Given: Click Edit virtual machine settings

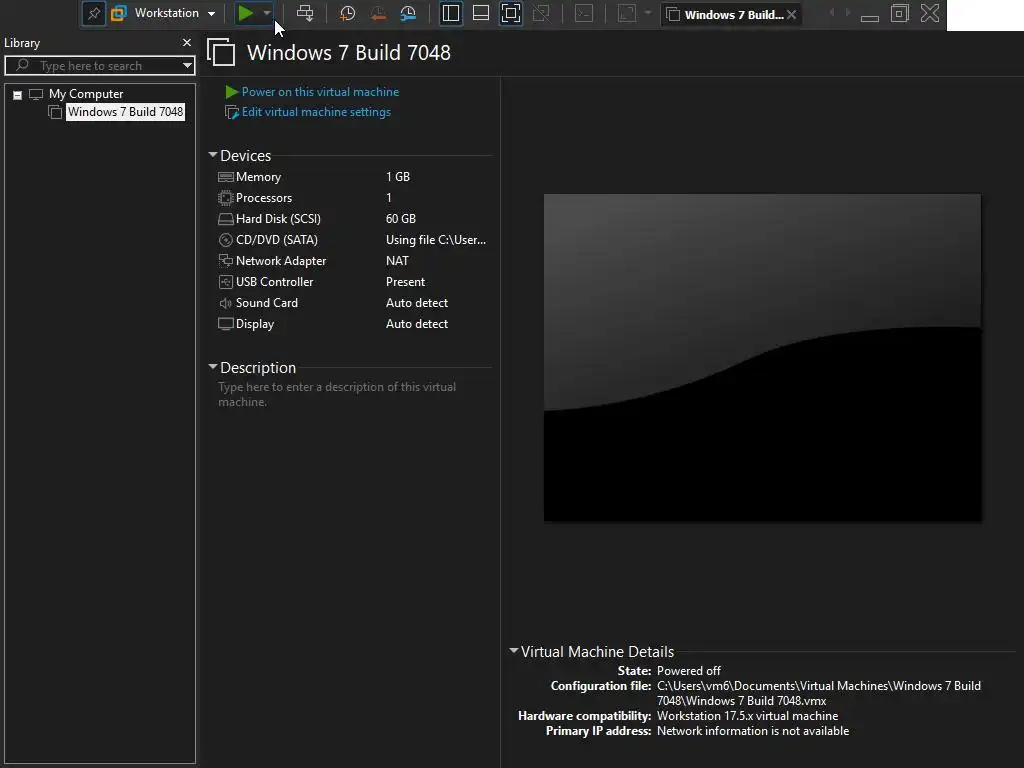Looking at the screenshot, I should (316, 112).
